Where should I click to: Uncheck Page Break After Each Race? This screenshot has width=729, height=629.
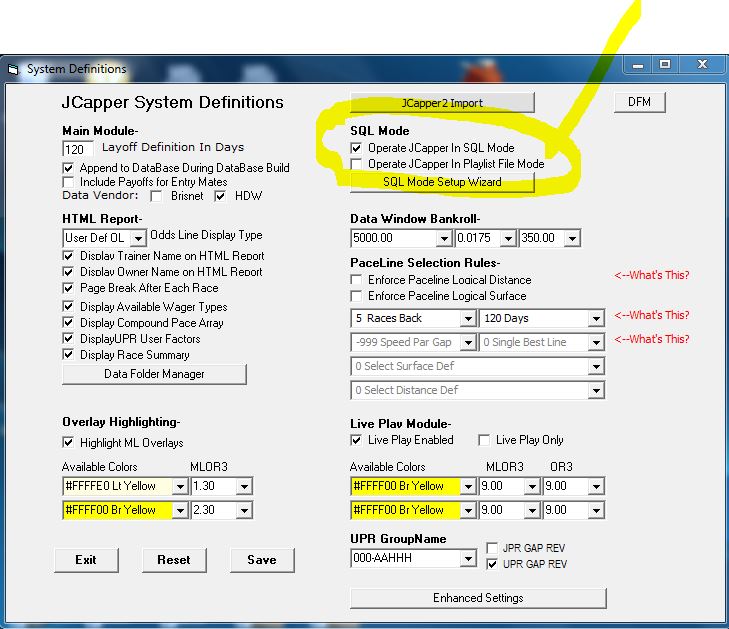point(68,288)
